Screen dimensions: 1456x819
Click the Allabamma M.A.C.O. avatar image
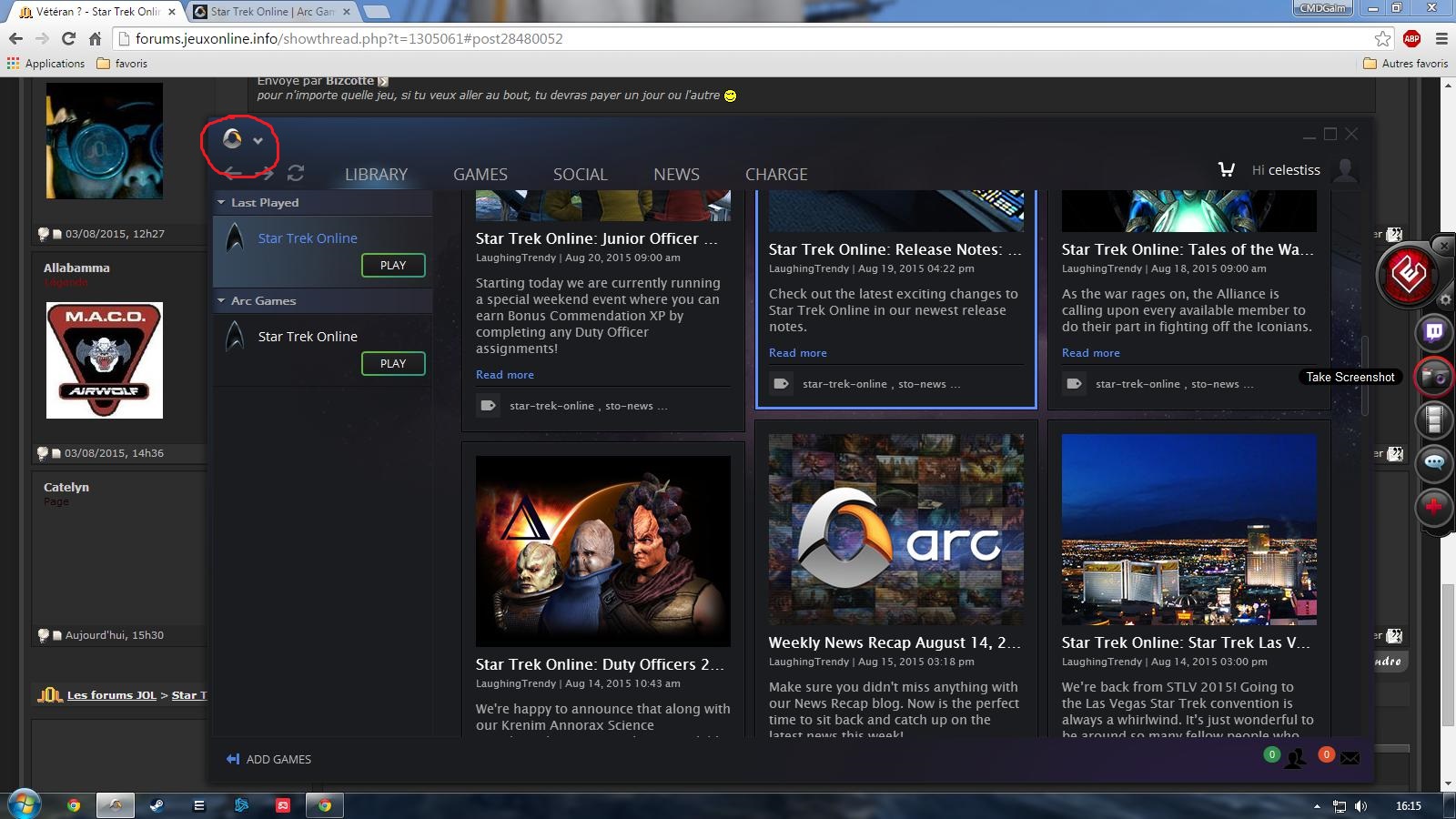coord(105,360)
